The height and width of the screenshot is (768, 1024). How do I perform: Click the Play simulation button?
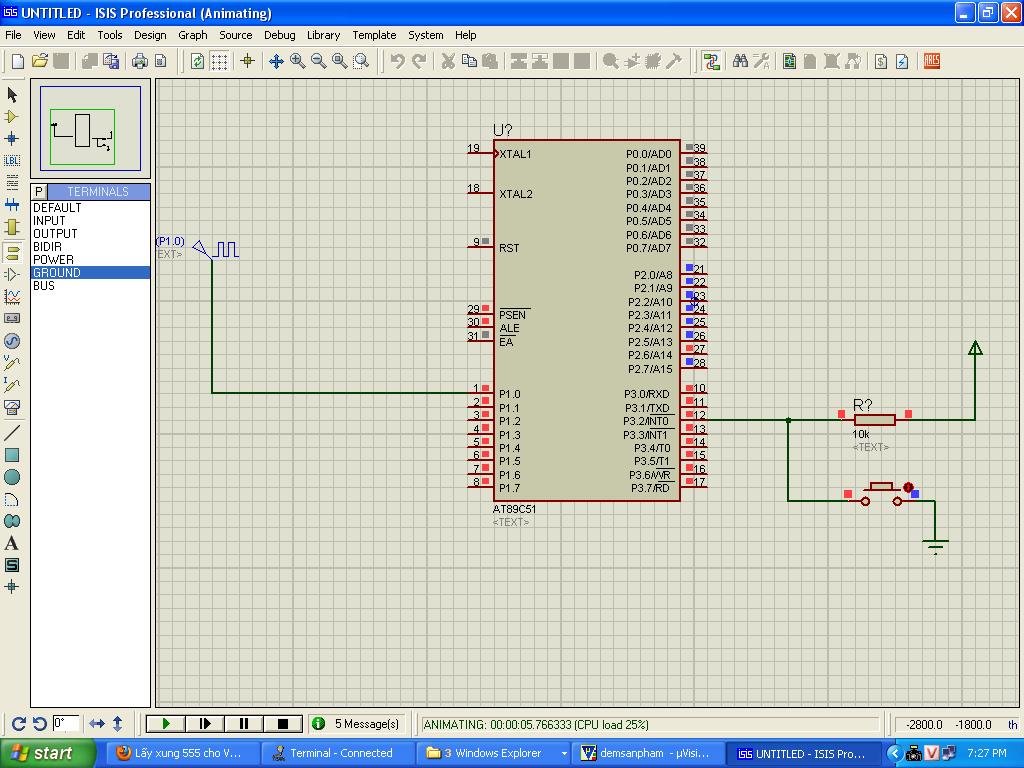tap(166, 724)
